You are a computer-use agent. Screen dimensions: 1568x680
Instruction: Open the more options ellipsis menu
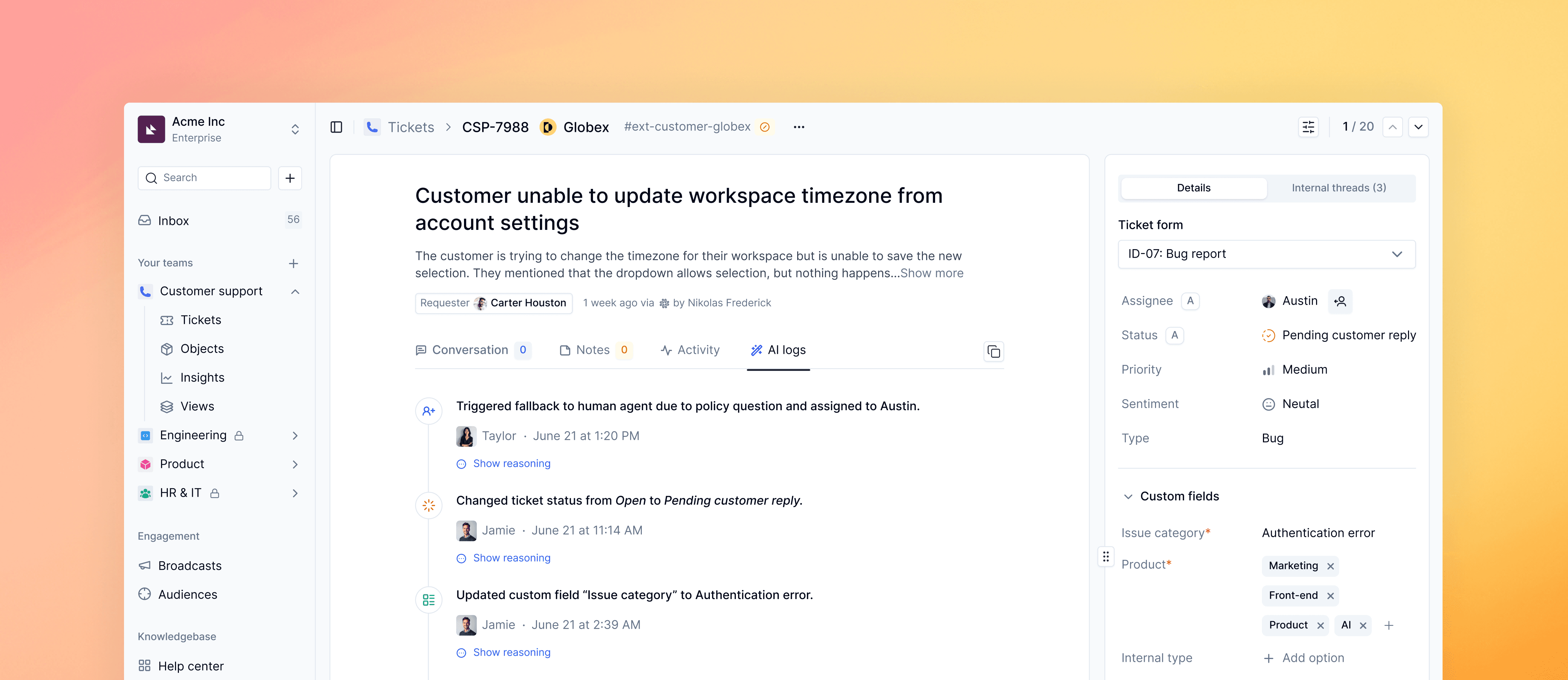click(x=799, y=127)
